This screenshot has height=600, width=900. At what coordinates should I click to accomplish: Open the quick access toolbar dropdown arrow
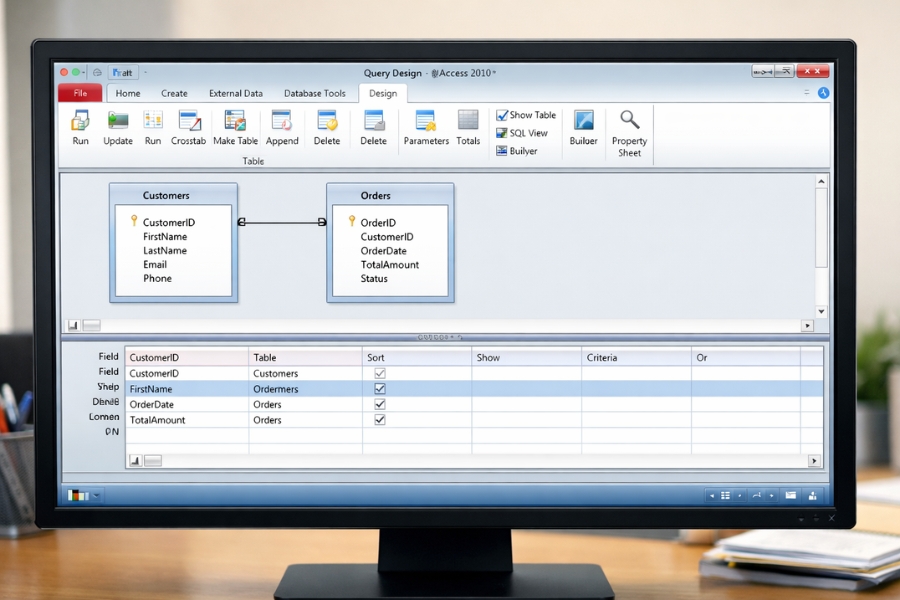click(x=146, y=73)
